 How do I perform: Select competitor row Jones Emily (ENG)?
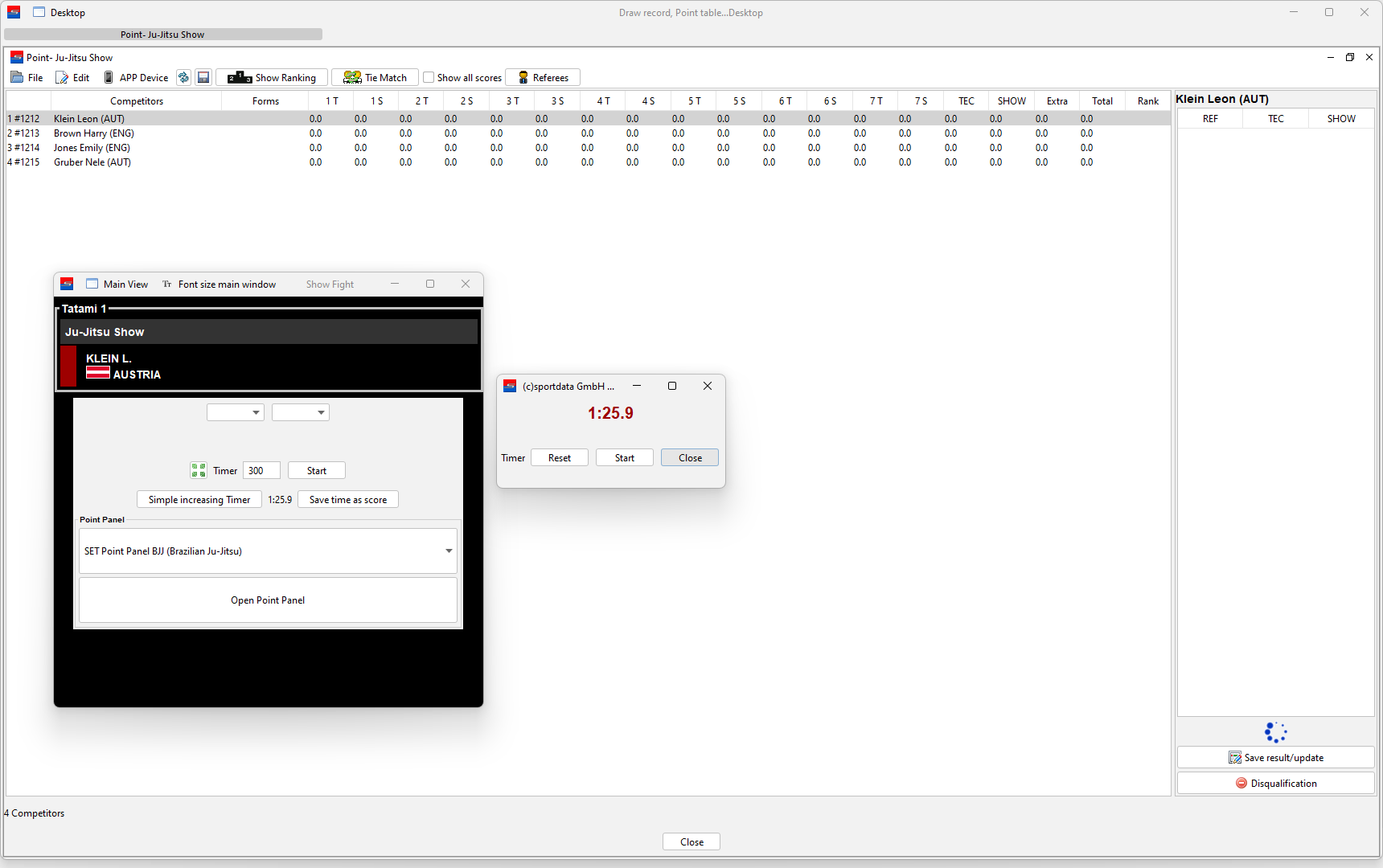click(x=588, y=147)
